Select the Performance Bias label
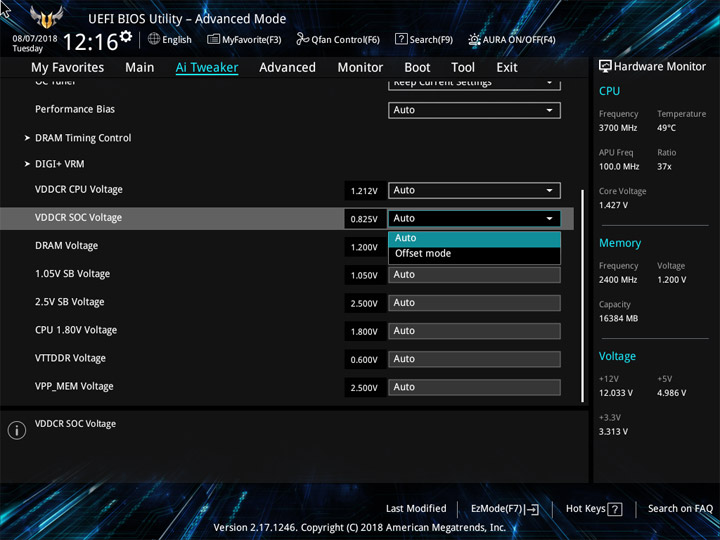This screenshot has height=540, width=720. click(x=75, y=109)
